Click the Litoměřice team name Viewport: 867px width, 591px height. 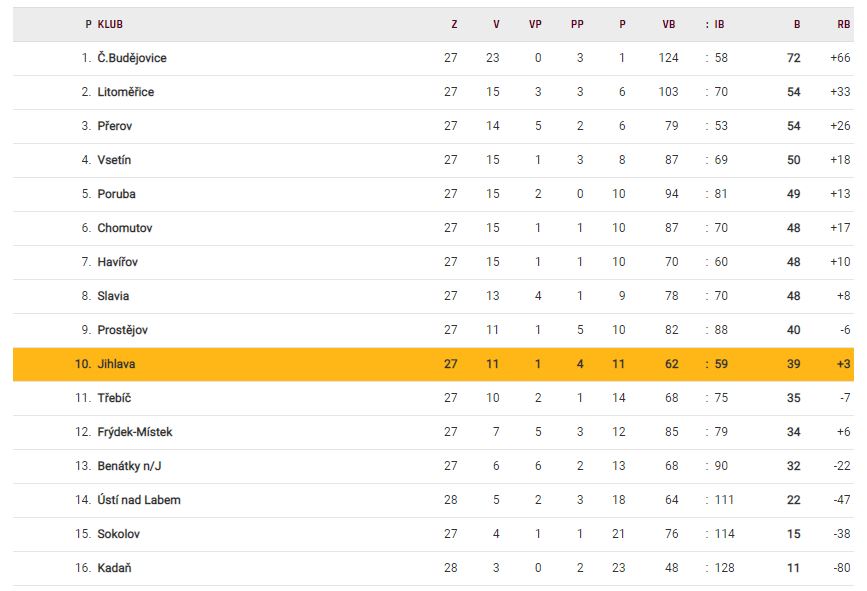[125, 92]
